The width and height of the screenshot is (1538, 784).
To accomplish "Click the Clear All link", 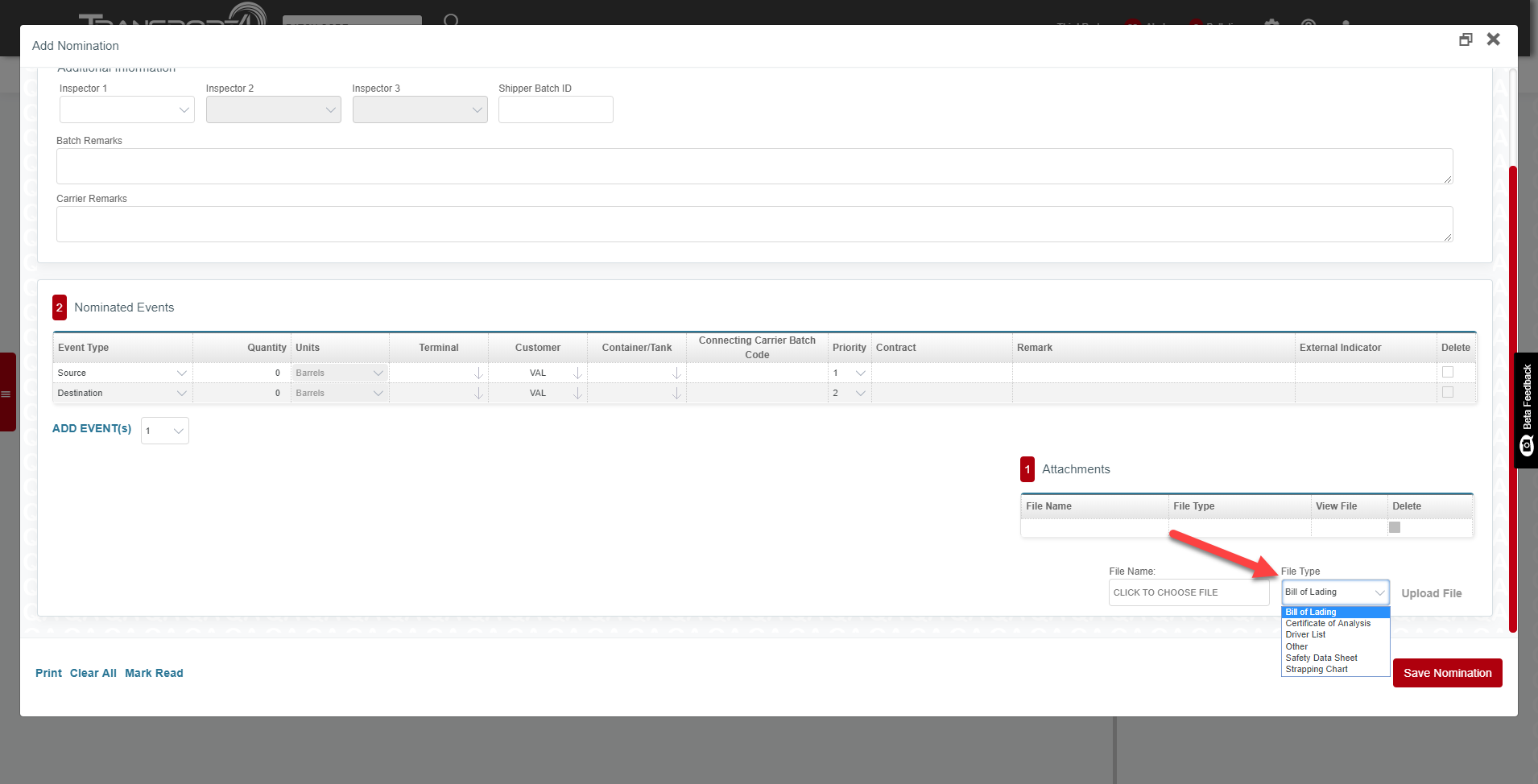I will click(93, 673).
